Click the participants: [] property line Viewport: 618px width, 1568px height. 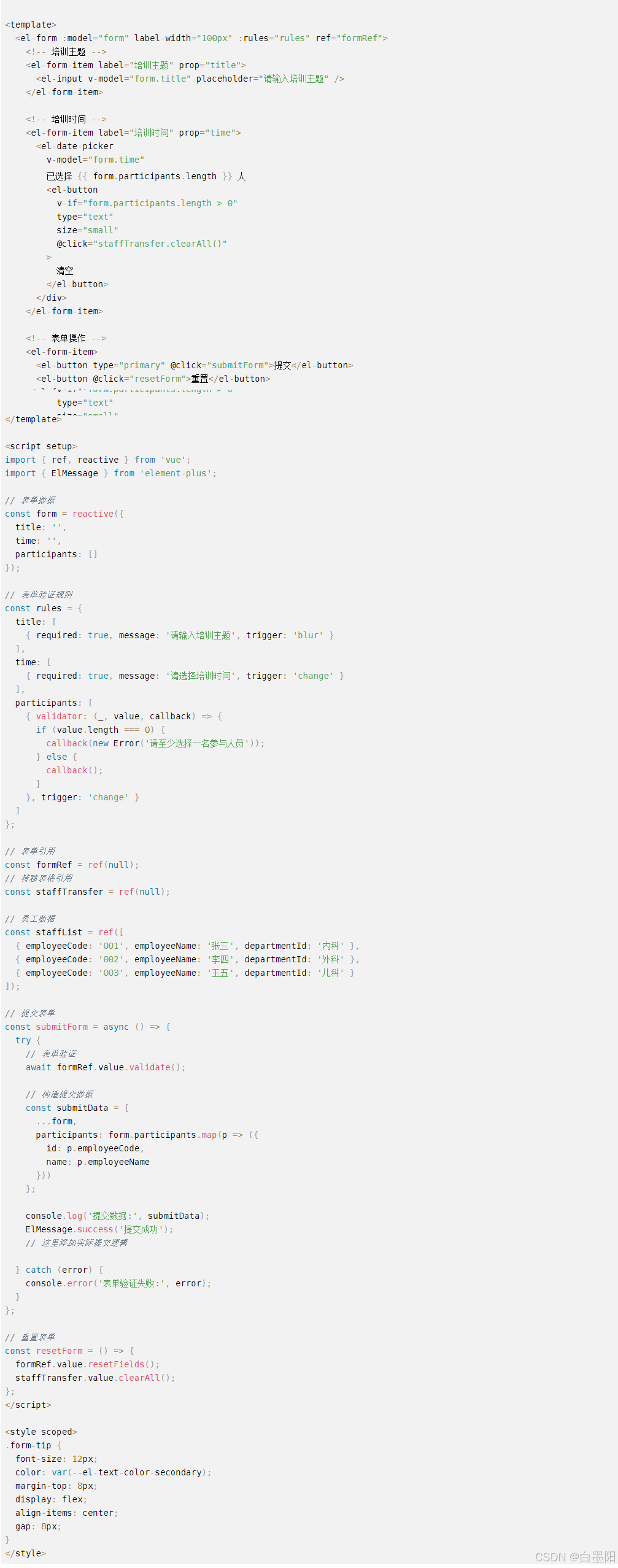pos(56,554)
